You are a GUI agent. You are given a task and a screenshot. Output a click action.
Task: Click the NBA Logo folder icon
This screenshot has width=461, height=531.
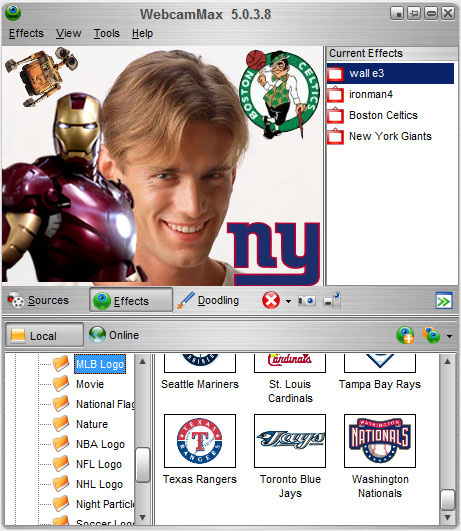pos(61,444)
